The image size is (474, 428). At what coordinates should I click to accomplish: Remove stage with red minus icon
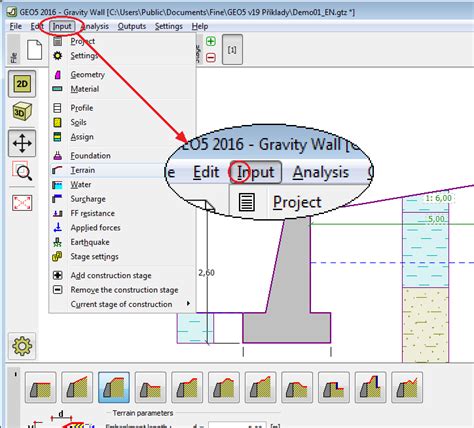click(x=211, y=57)
